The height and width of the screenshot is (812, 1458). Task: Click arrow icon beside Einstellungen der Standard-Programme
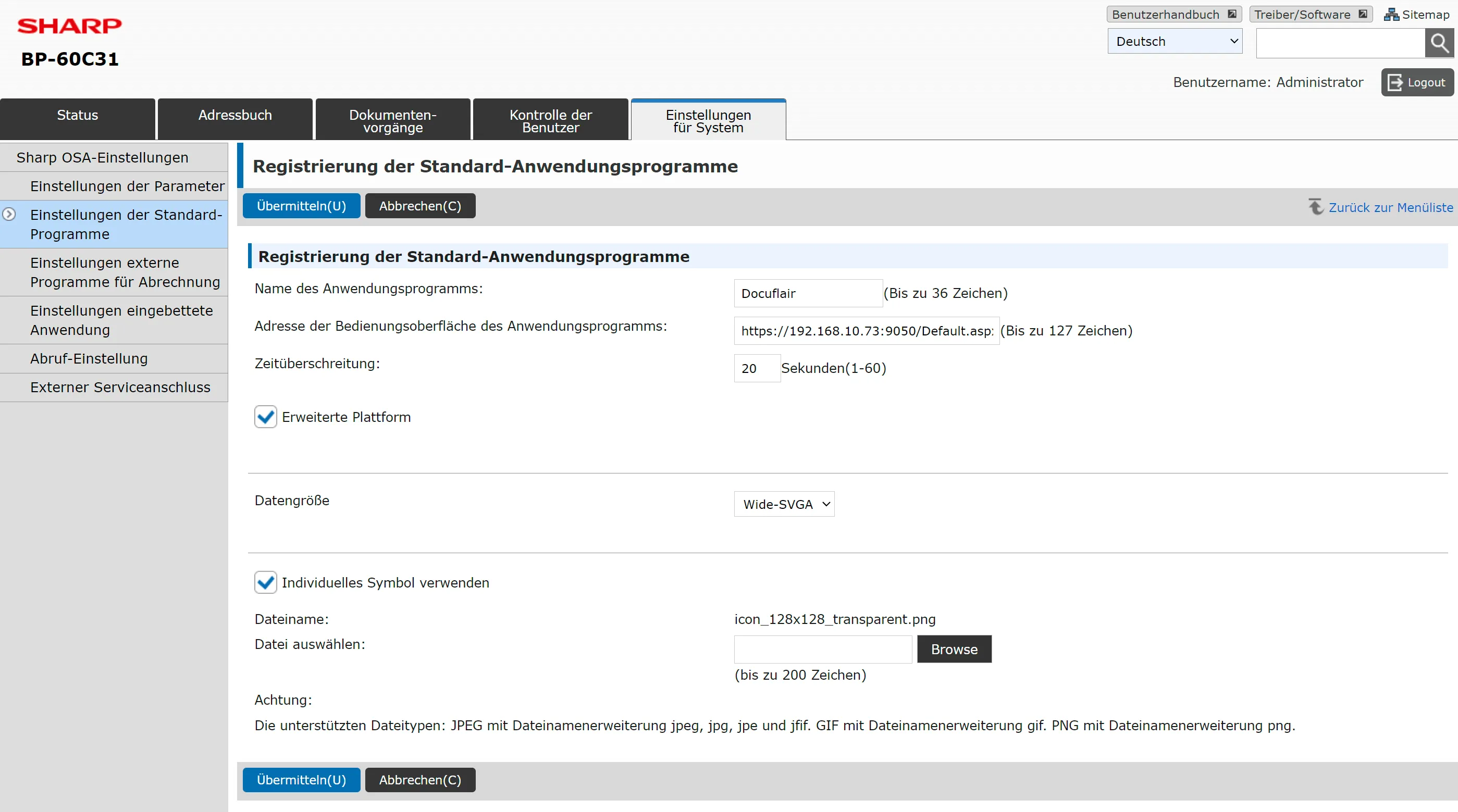9,215
